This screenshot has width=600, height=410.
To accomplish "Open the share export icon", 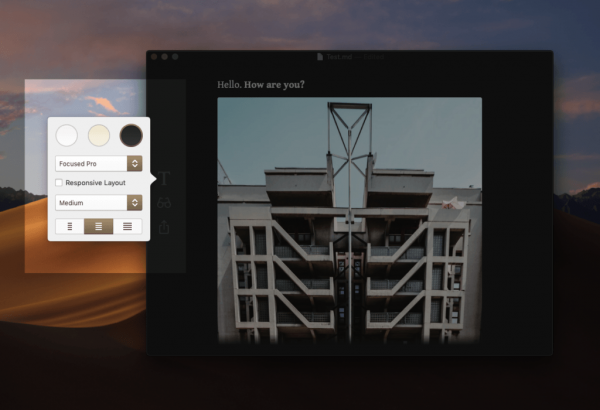I will pos(164,227).
